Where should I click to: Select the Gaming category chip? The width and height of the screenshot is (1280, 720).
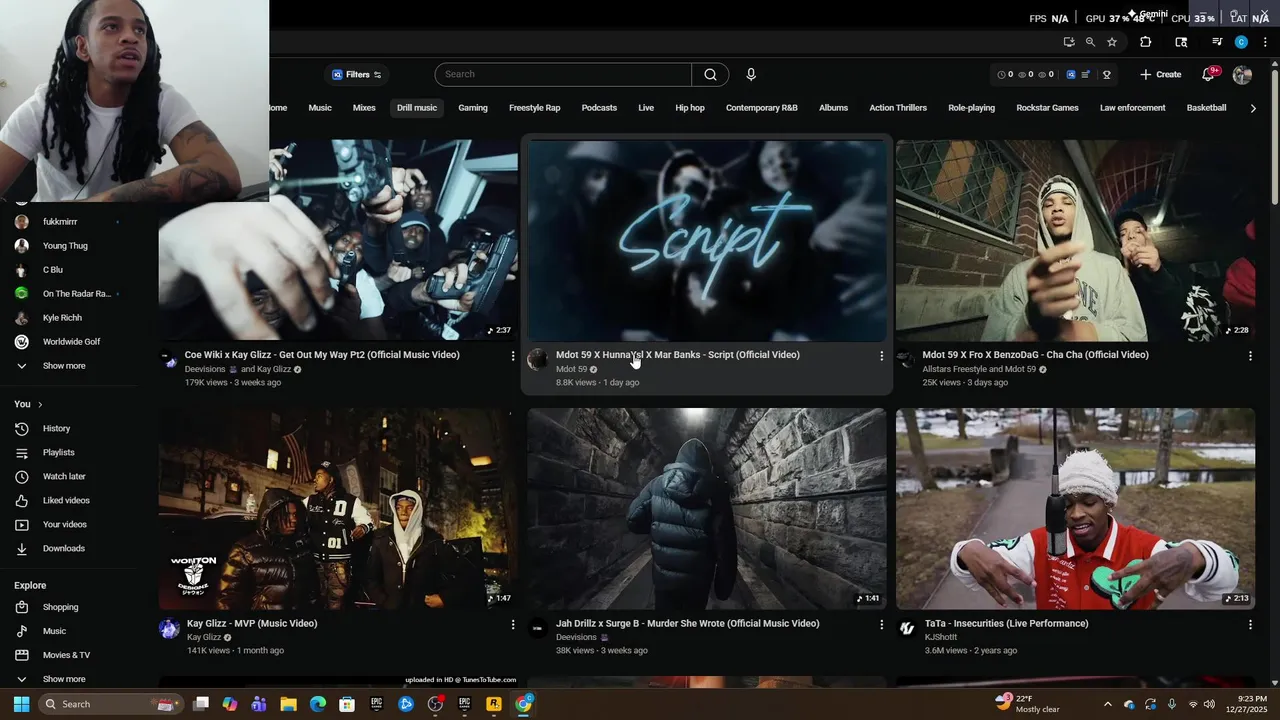(473, 108)
